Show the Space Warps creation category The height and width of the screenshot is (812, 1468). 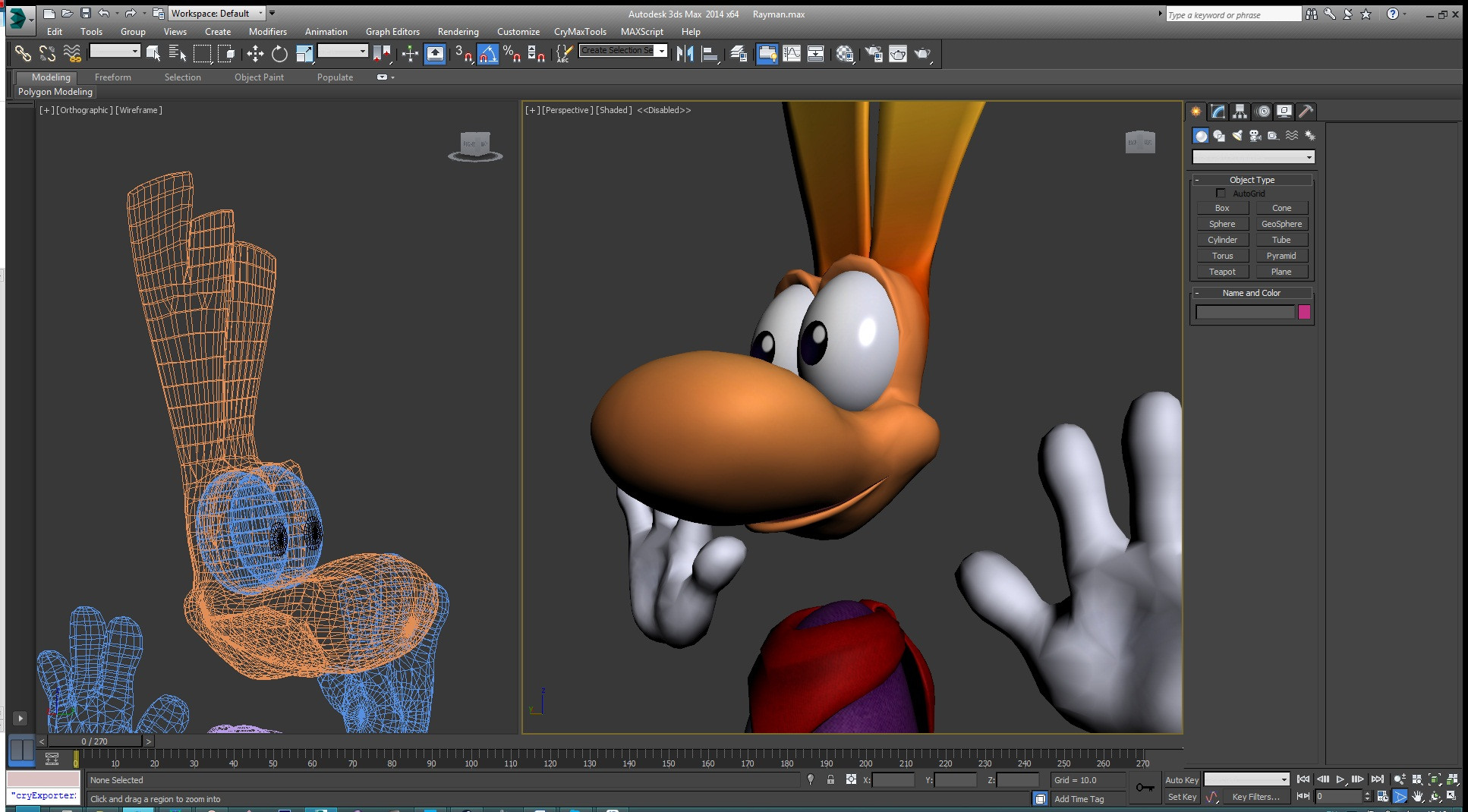(1292, 136)
